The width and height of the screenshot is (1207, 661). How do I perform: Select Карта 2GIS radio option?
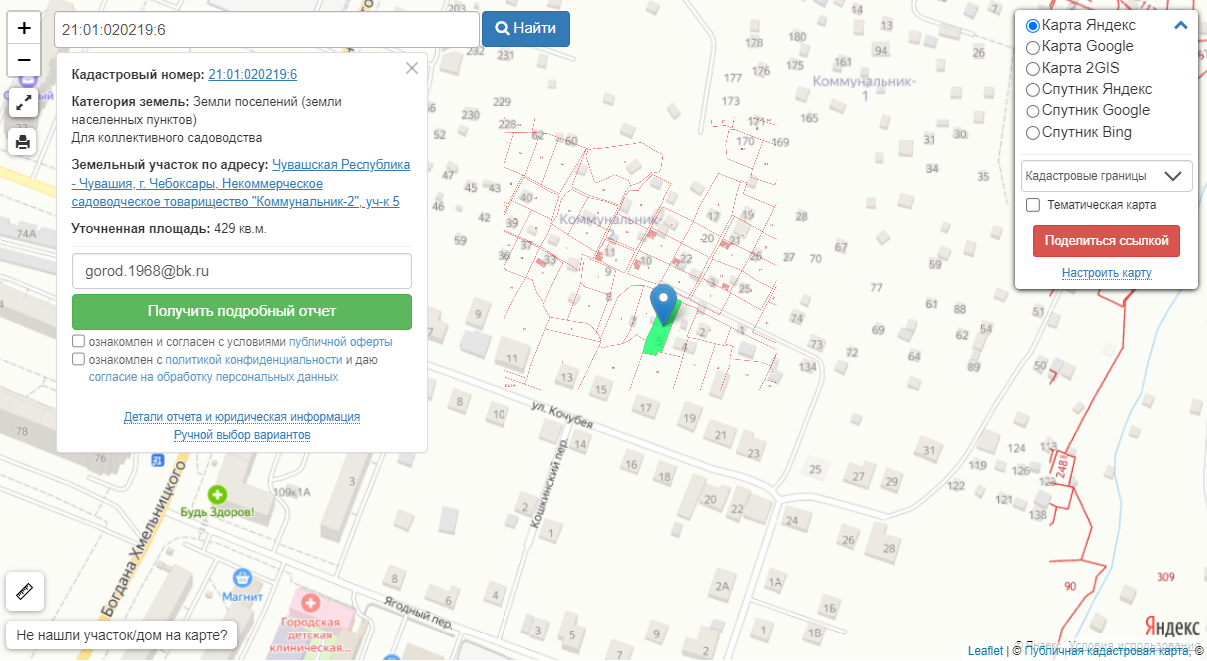tap(1033, 69)
